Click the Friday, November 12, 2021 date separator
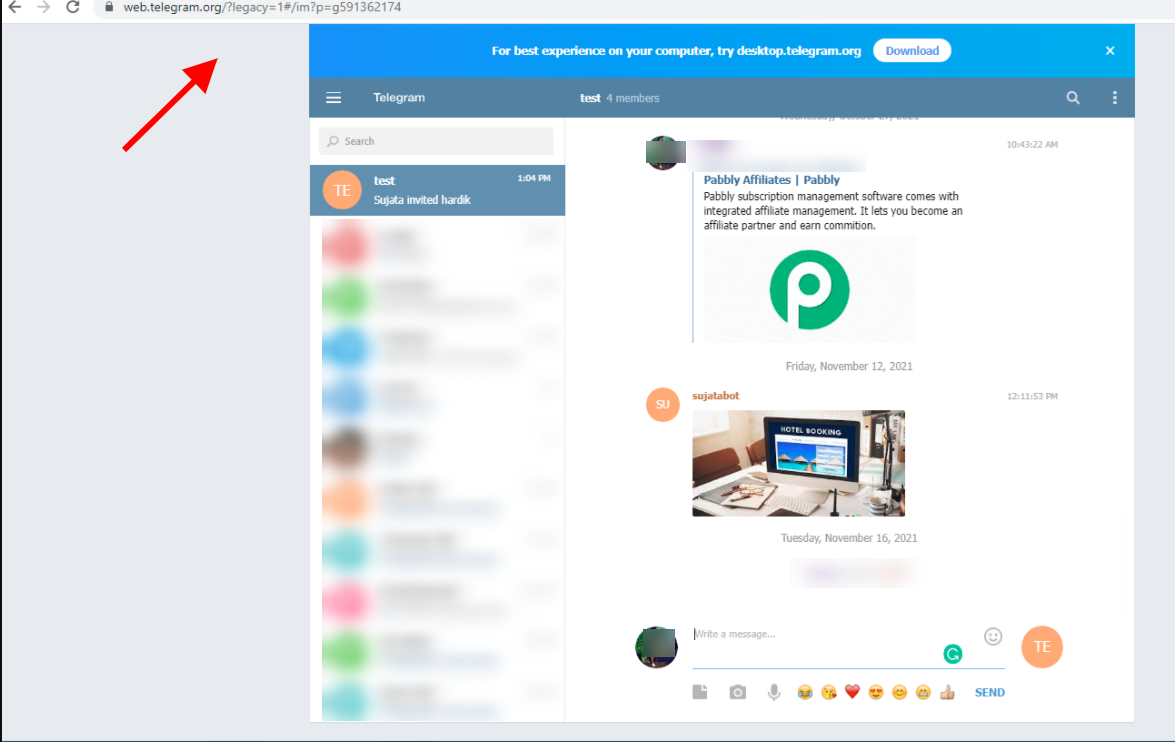The image size is (1175, 742). [x=849, y=367]
